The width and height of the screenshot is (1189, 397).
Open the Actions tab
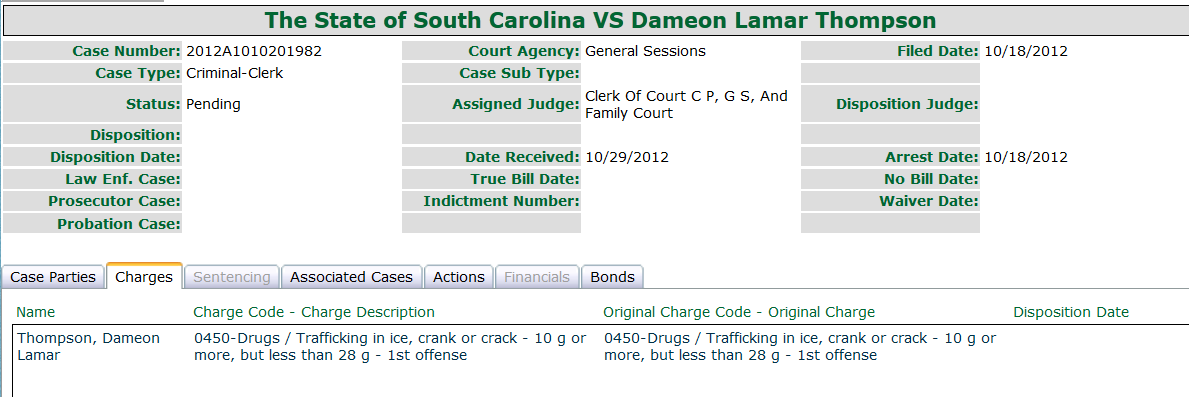459,277
